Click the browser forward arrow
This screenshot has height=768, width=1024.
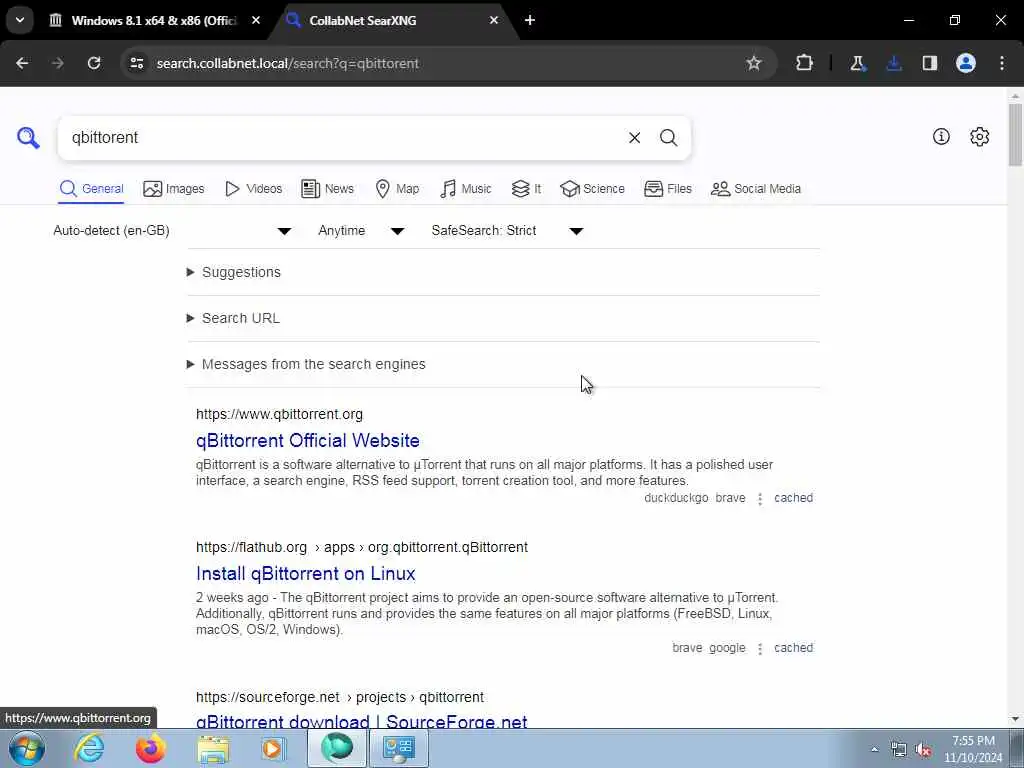click(x=58, y=63)
